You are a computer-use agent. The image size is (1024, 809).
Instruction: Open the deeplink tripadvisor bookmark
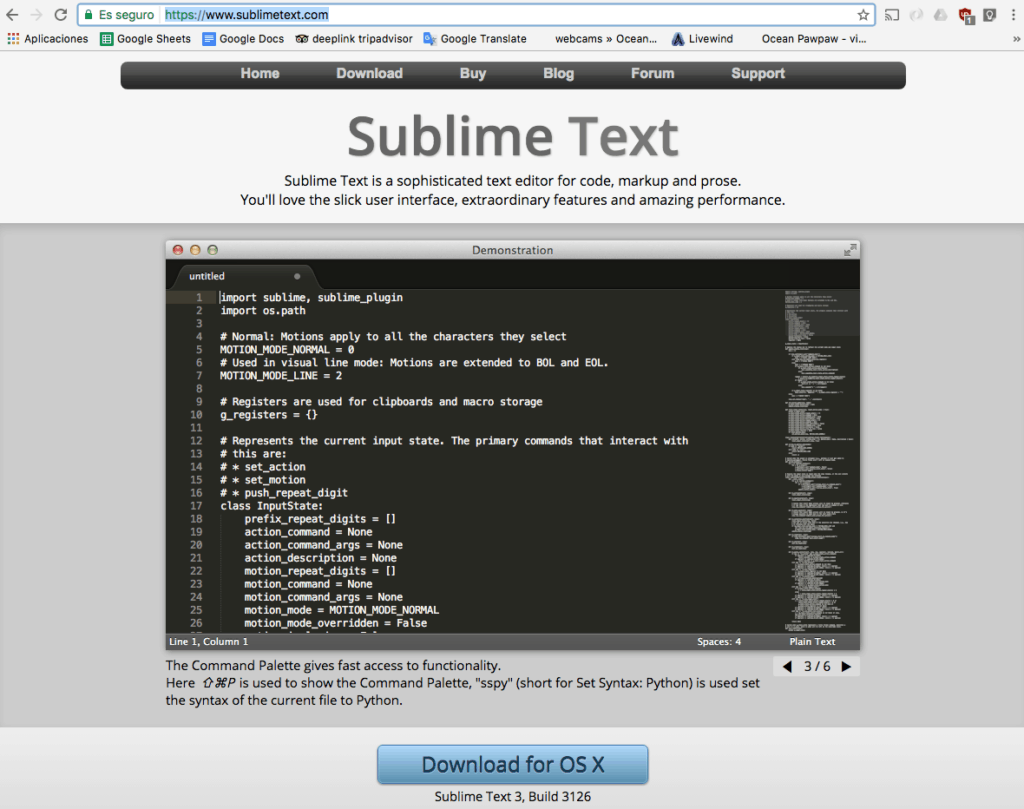click(353, 39)
